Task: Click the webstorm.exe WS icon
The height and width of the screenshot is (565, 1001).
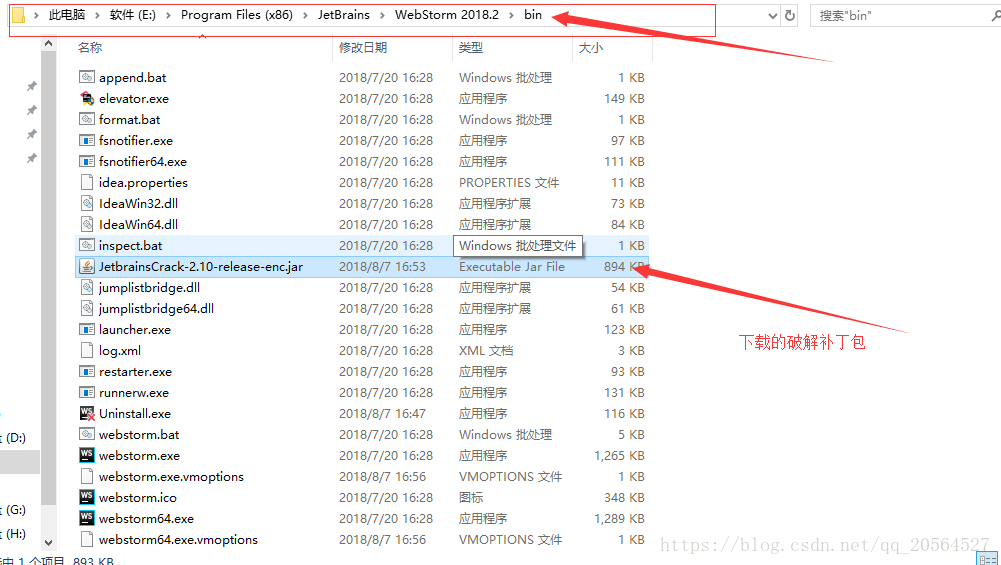Action: [x=87, y=455]
